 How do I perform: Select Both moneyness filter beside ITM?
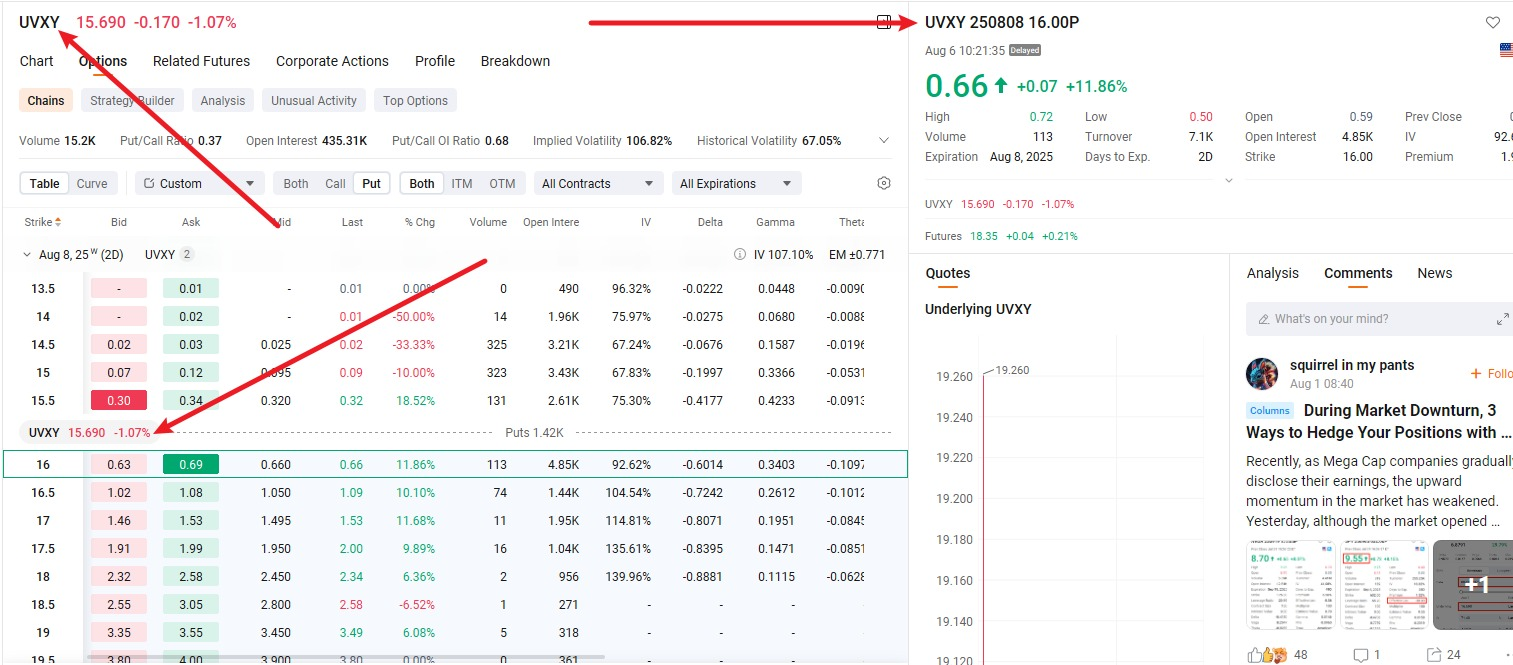(x=422, y=183)
